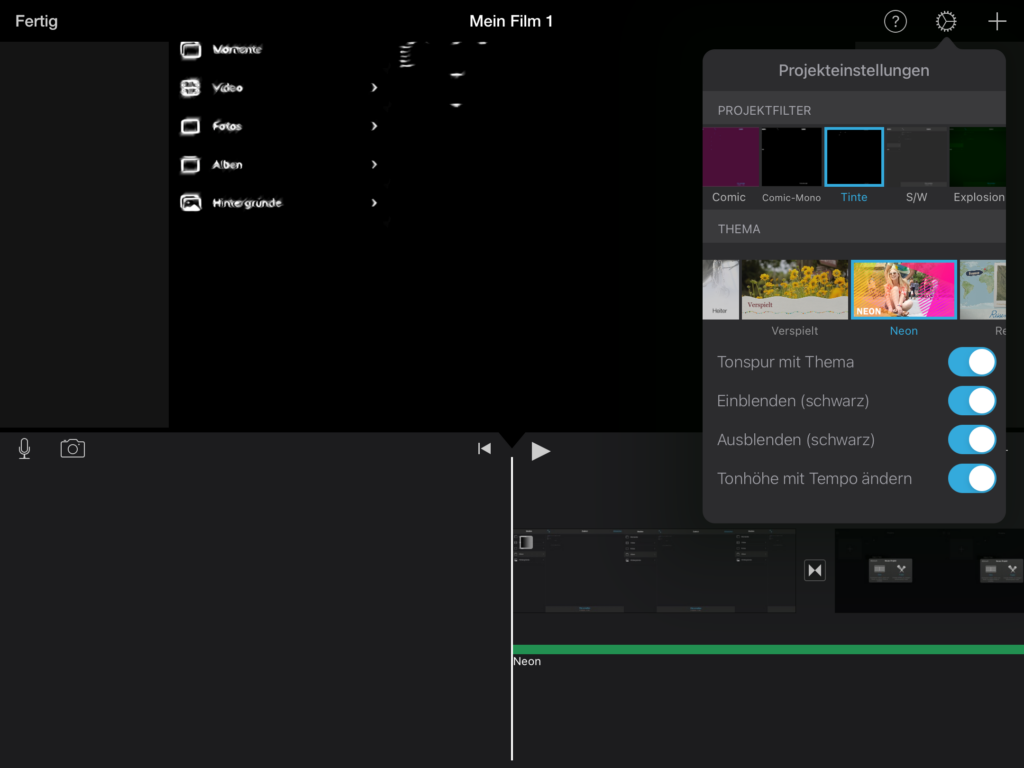Expand the Video media category chevron
This screenshot has width=1024, height=768.
374,88
